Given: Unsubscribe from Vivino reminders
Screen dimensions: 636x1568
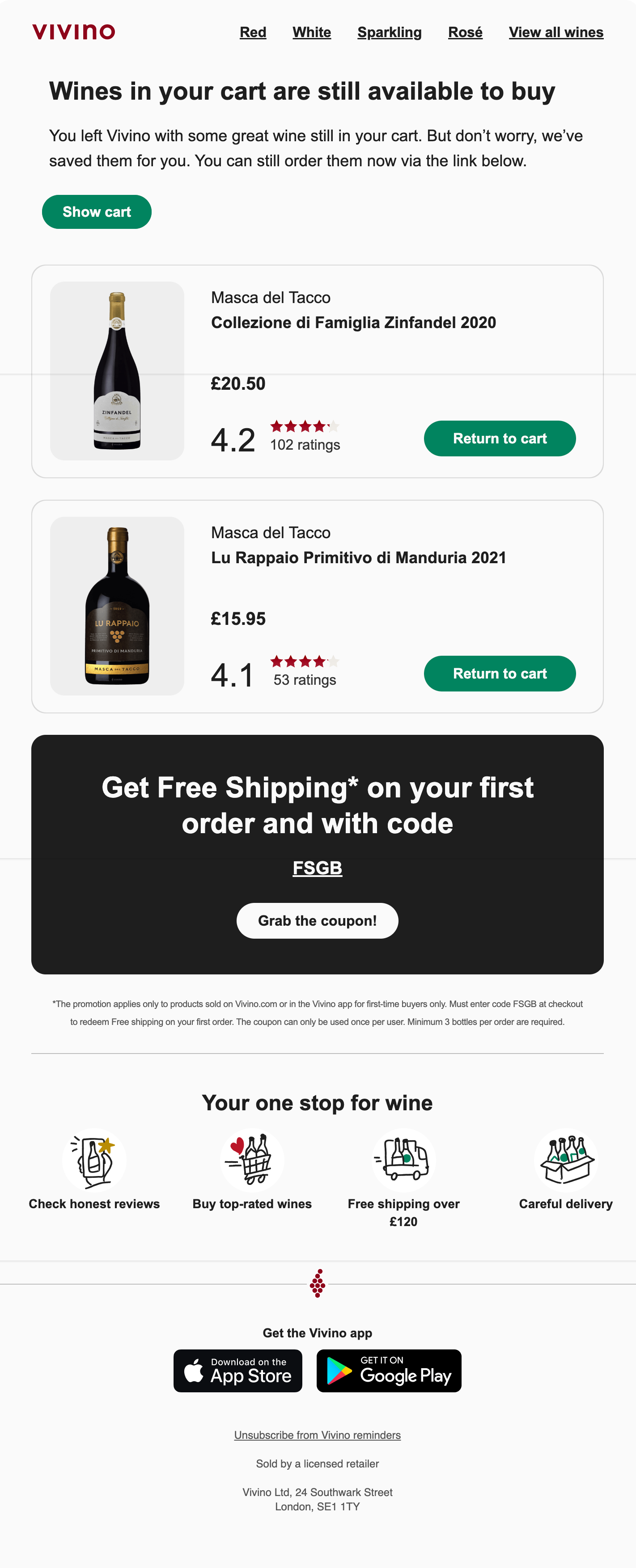Looking at the screenshot, I should pos(318,1435).
